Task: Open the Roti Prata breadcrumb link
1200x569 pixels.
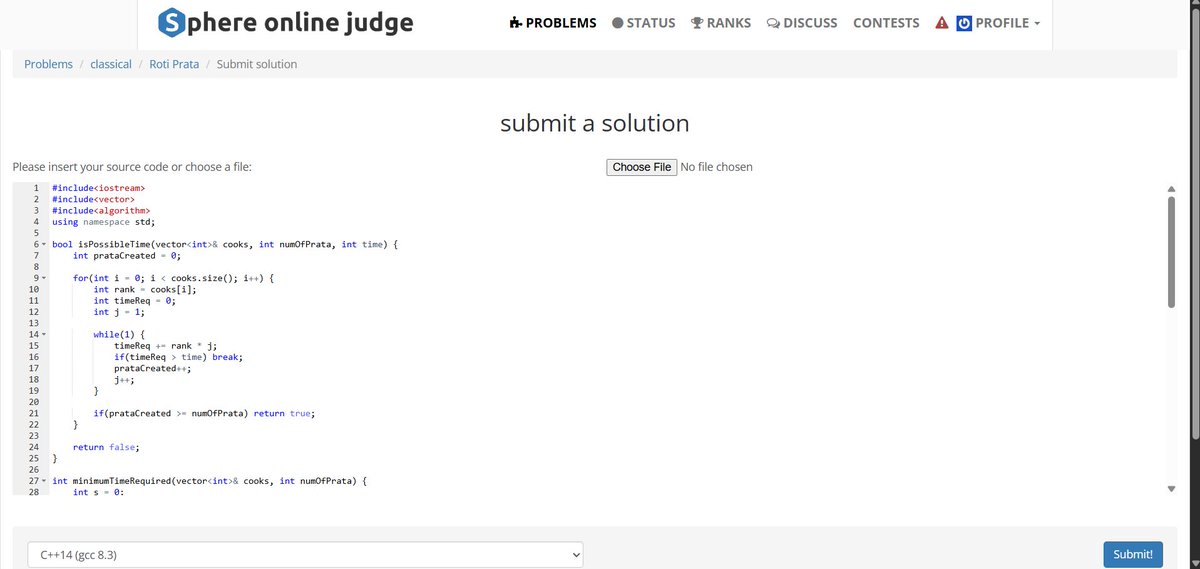Action: coord(174,64)
